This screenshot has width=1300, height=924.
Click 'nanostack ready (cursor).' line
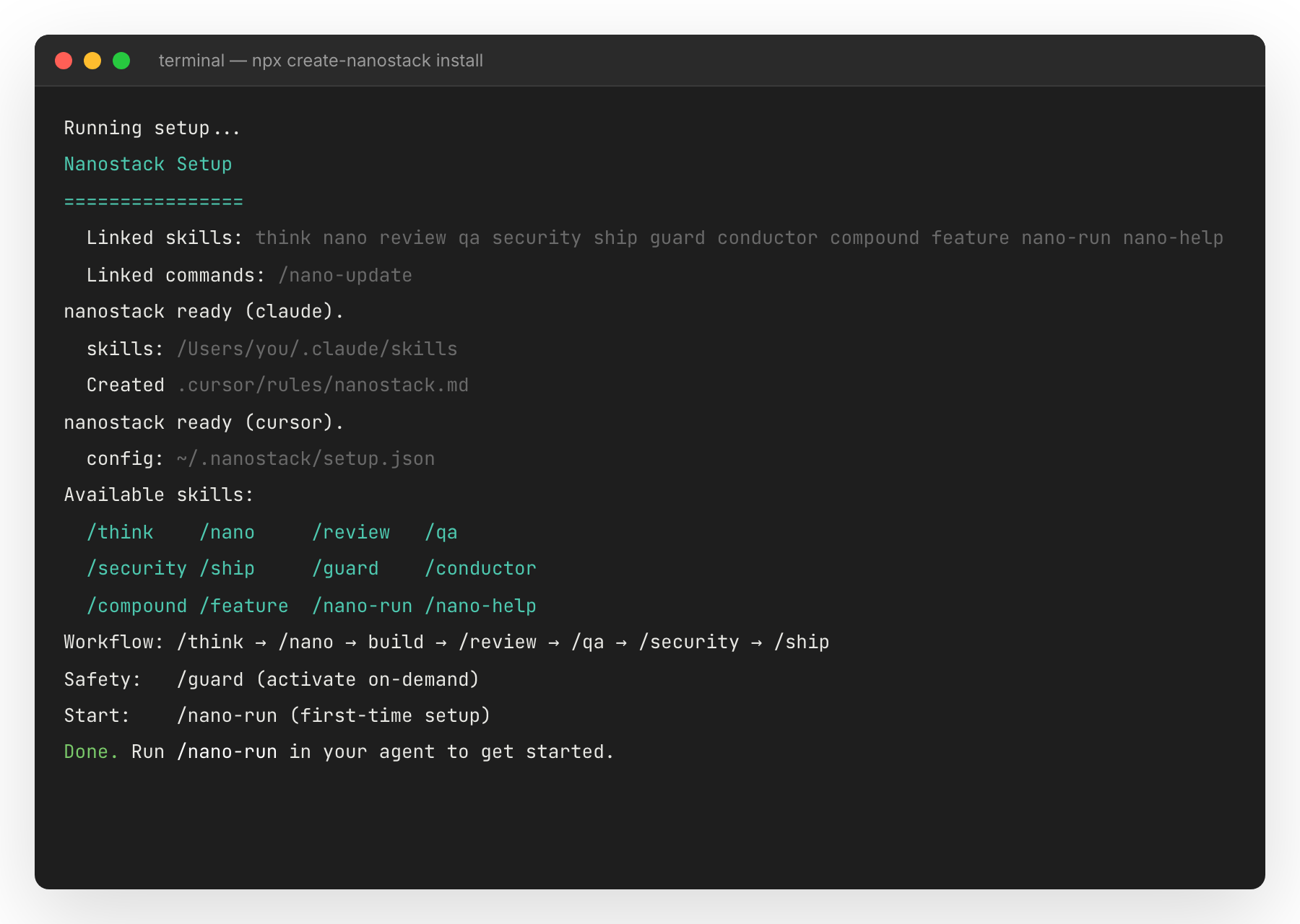coord(204,422)
